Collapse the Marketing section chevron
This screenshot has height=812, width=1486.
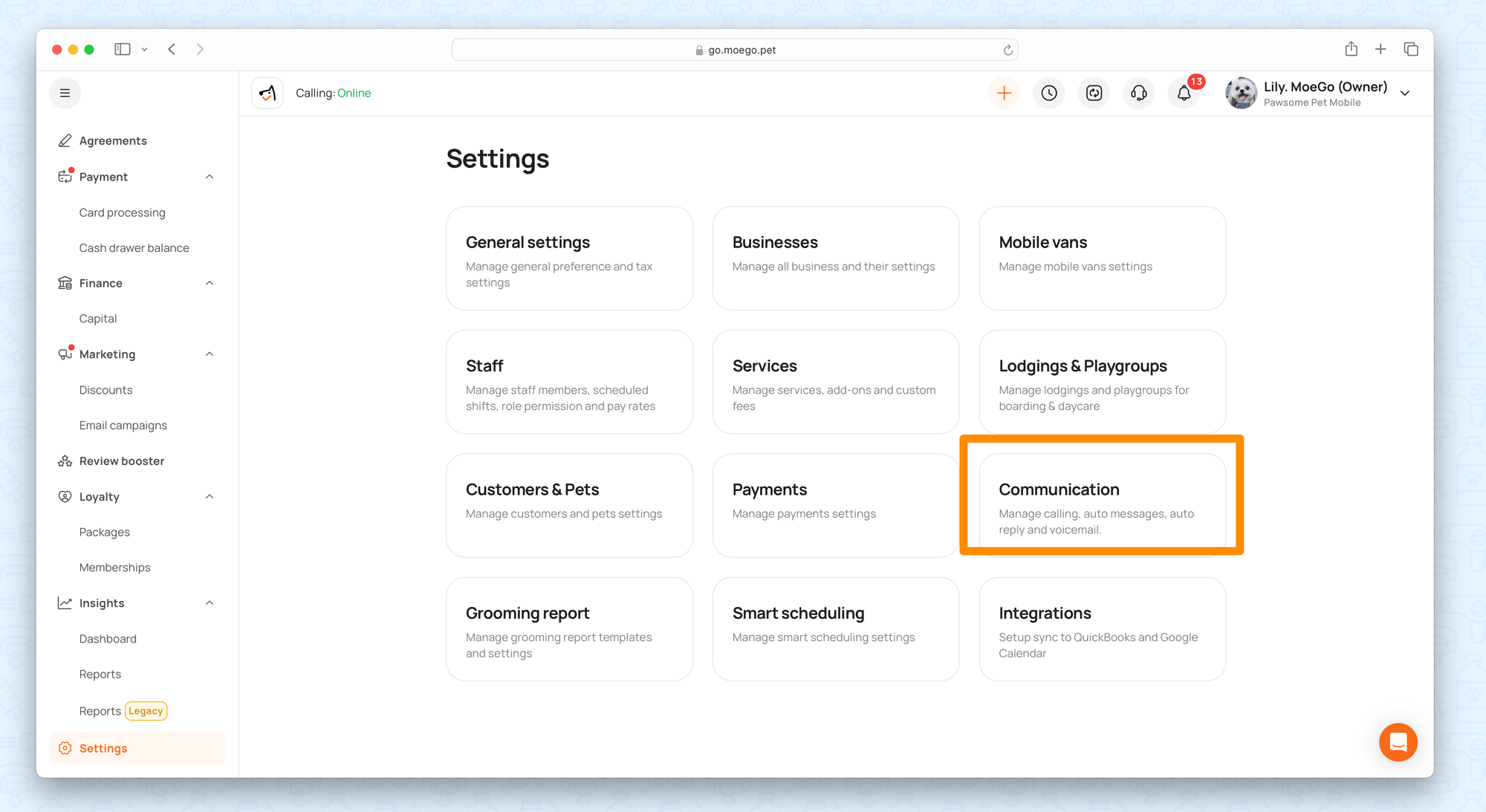click(x=210, y=354)
